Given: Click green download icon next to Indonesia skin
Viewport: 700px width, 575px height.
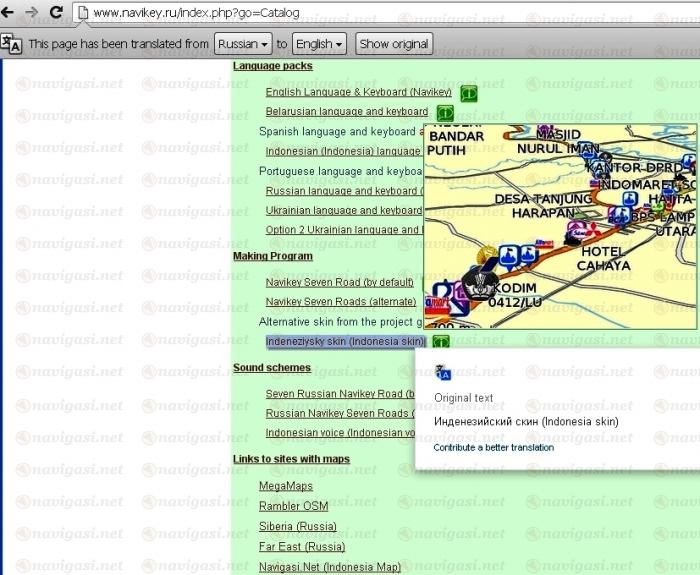Looking at the screenshot, I should click(x=440, y=341).
